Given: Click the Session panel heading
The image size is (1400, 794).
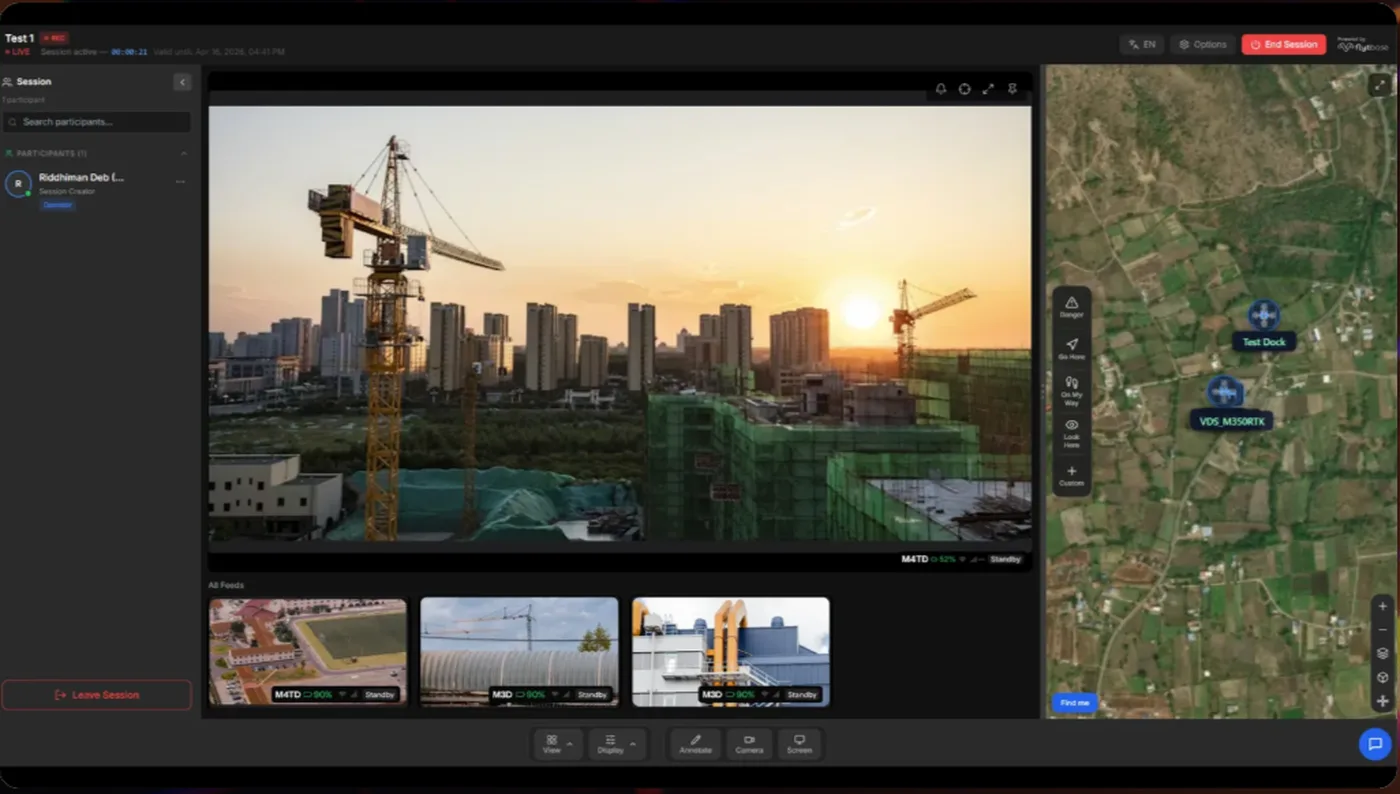Looking at the screenshot, I should (34, 82).
